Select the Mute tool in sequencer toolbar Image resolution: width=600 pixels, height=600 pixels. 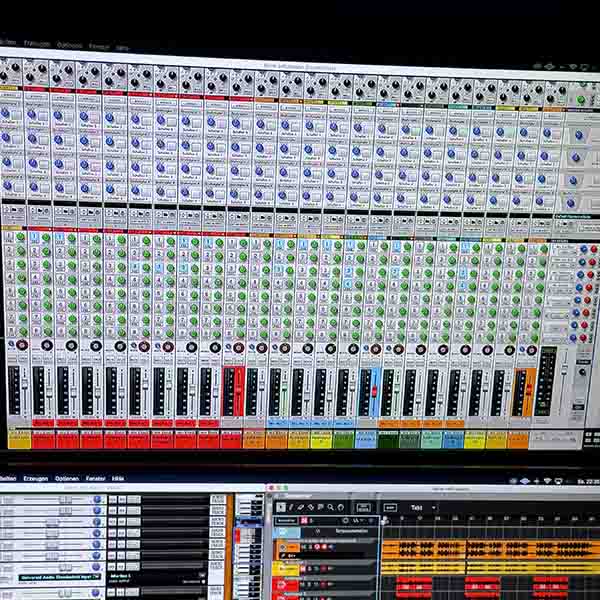click(x=321, y=507)
